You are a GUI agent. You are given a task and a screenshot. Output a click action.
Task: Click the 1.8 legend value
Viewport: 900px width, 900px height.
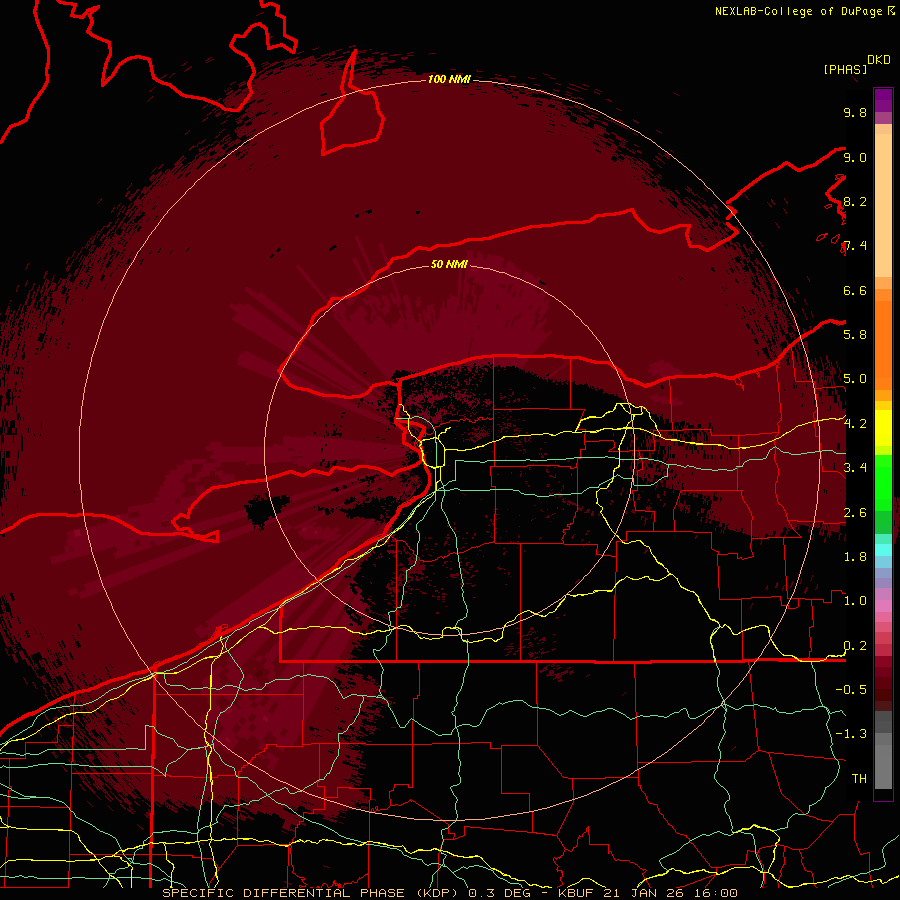click(x=855, y=557)
